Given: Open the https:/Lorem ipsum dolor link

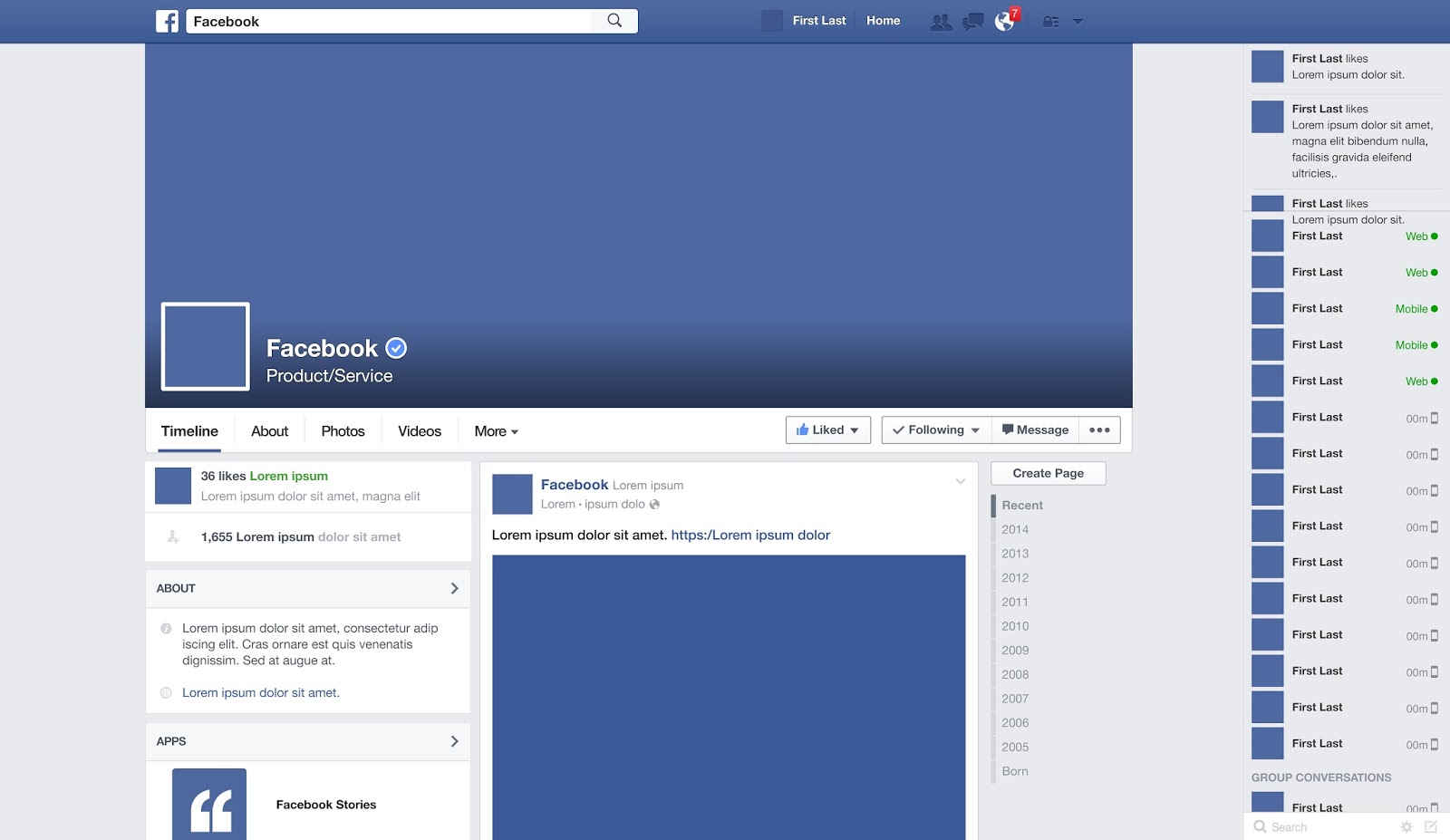Looking at the screenshot, I should (750, 536).
